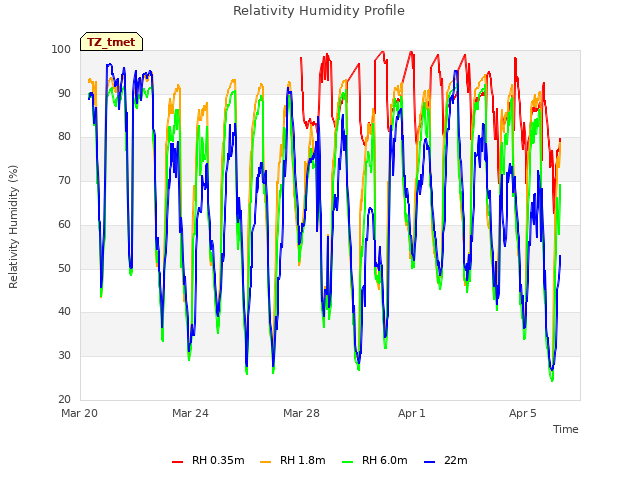The image size is (640, 480).
Task: Click the 20 y-axis tick label
Action: [x=64, y=400]
